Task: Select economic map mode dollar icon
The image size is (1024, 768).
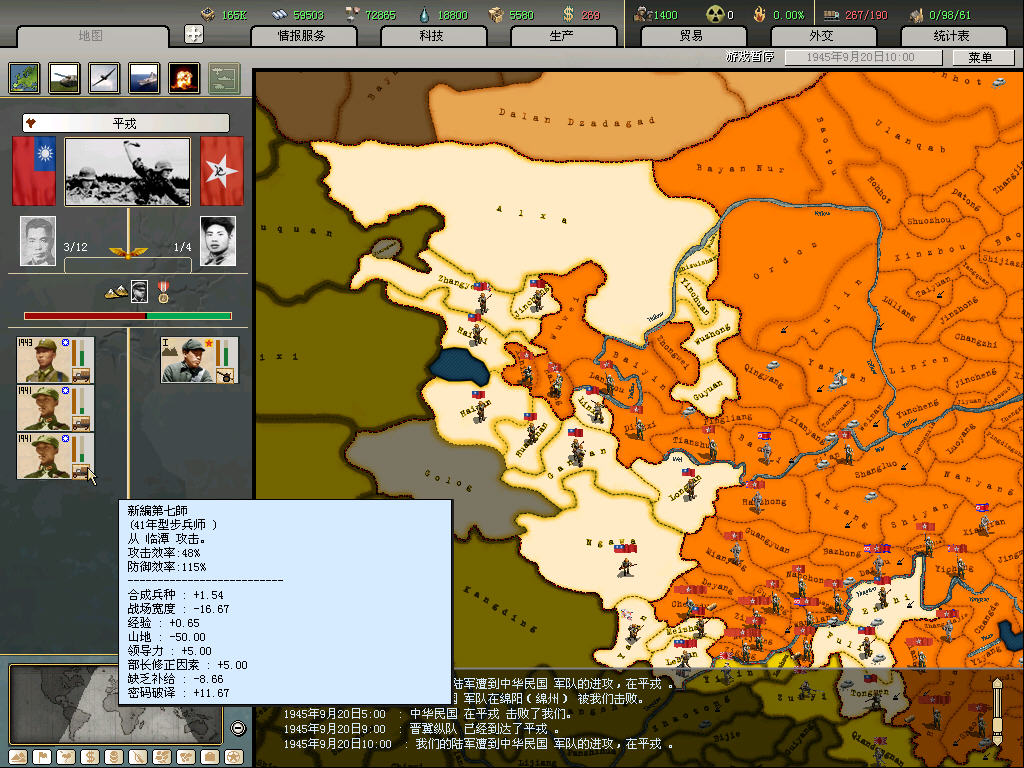Action: tap(88, 757)
